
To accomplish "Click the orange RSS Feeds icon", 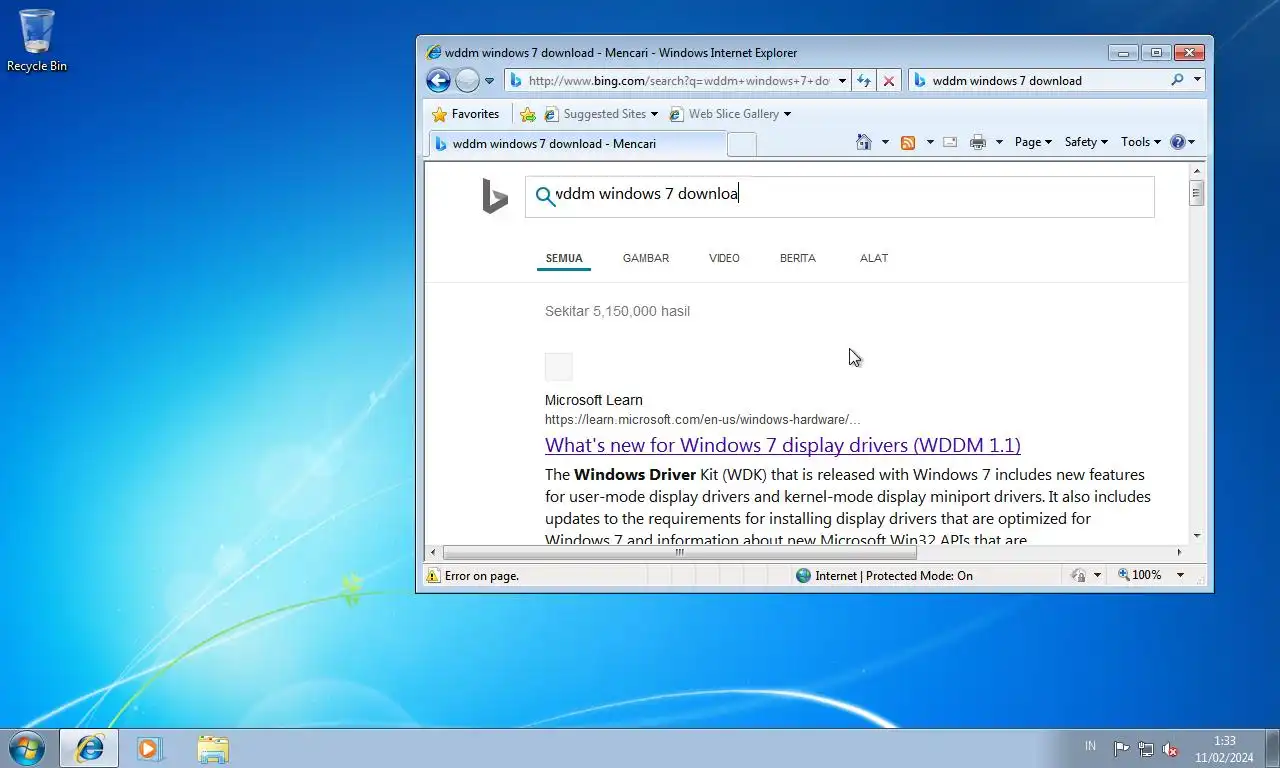I will tap(908, 142).
